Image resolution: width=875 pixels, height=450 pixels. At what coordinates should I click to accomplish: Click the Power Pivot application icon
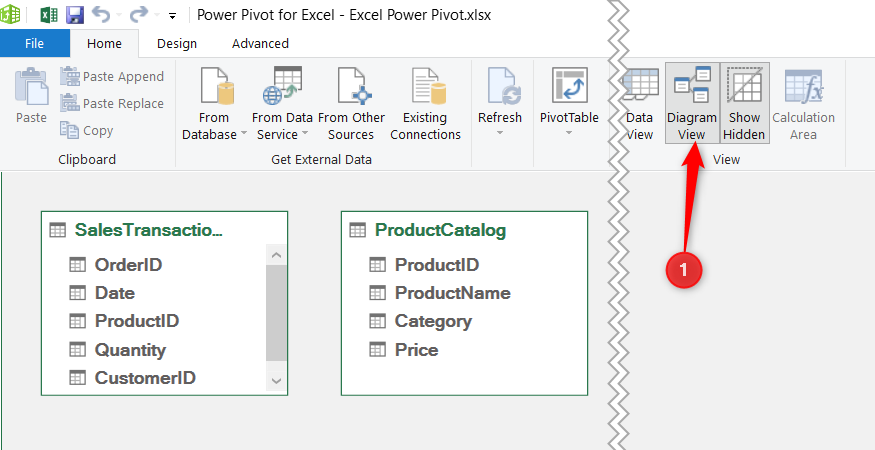tap(10, 15)
